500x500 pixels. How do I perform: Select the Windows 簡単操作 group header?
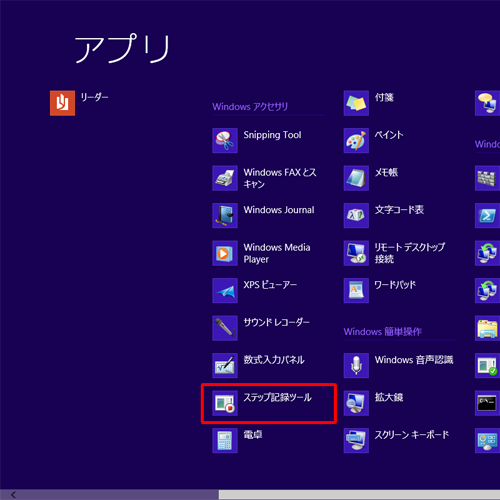pyautogui.click(x=383, y=332)
